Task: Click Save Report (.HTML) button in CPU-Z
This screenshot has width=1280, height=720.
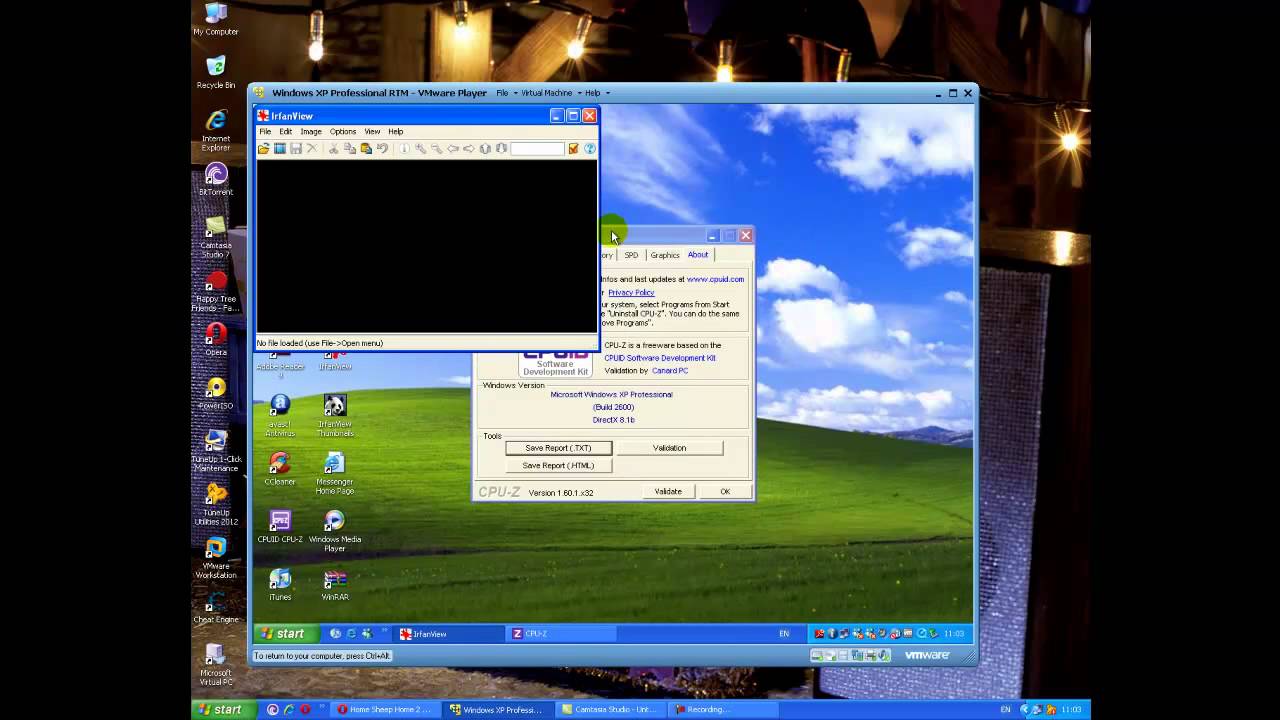Action: 558,465
